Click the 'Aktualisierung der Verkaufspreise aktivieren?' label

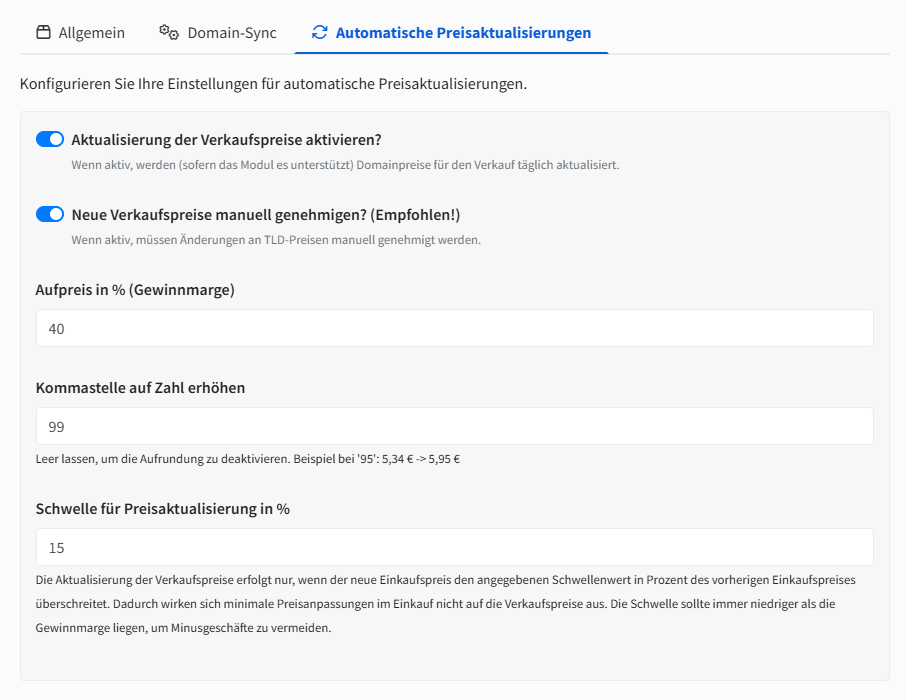click(226, 139)
